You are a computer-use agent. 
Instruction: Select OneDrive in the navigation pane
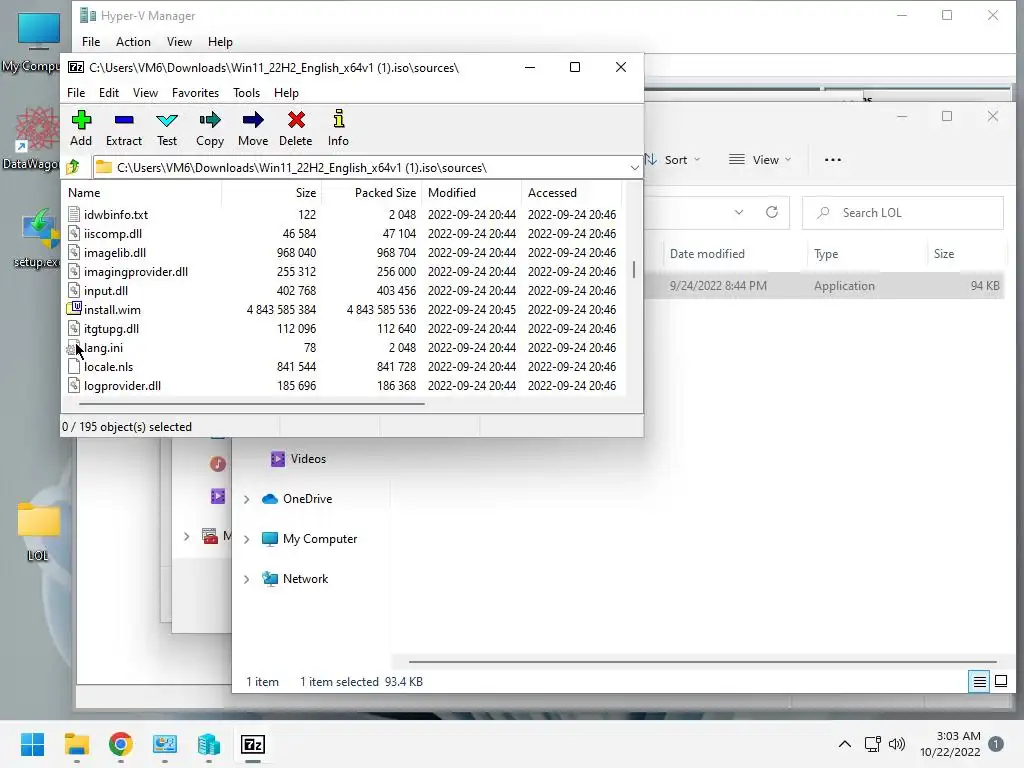[297, 499]
